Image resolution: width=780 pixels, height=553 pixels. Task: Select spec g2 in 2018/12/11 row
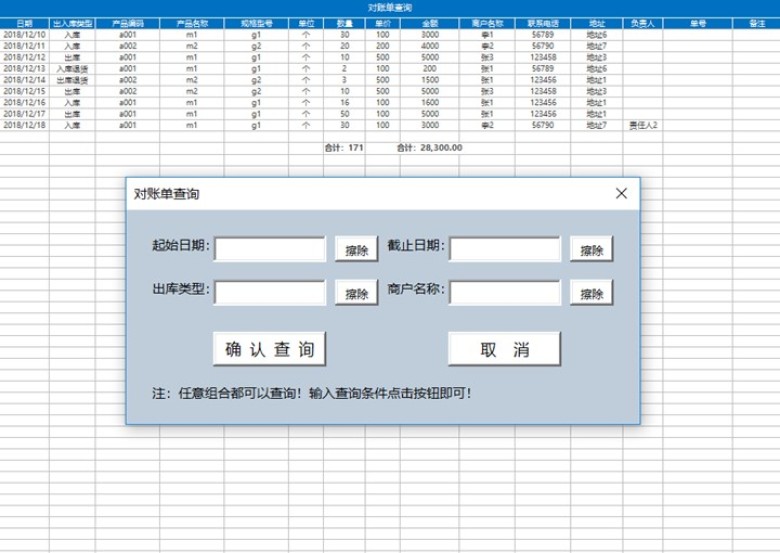256,46
